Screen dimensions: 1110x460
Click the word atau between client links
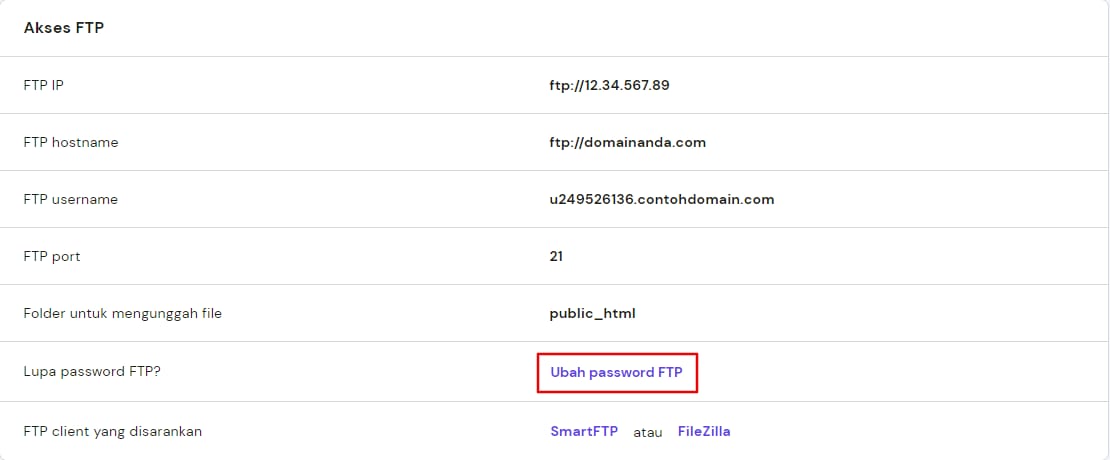coord(648,432)
